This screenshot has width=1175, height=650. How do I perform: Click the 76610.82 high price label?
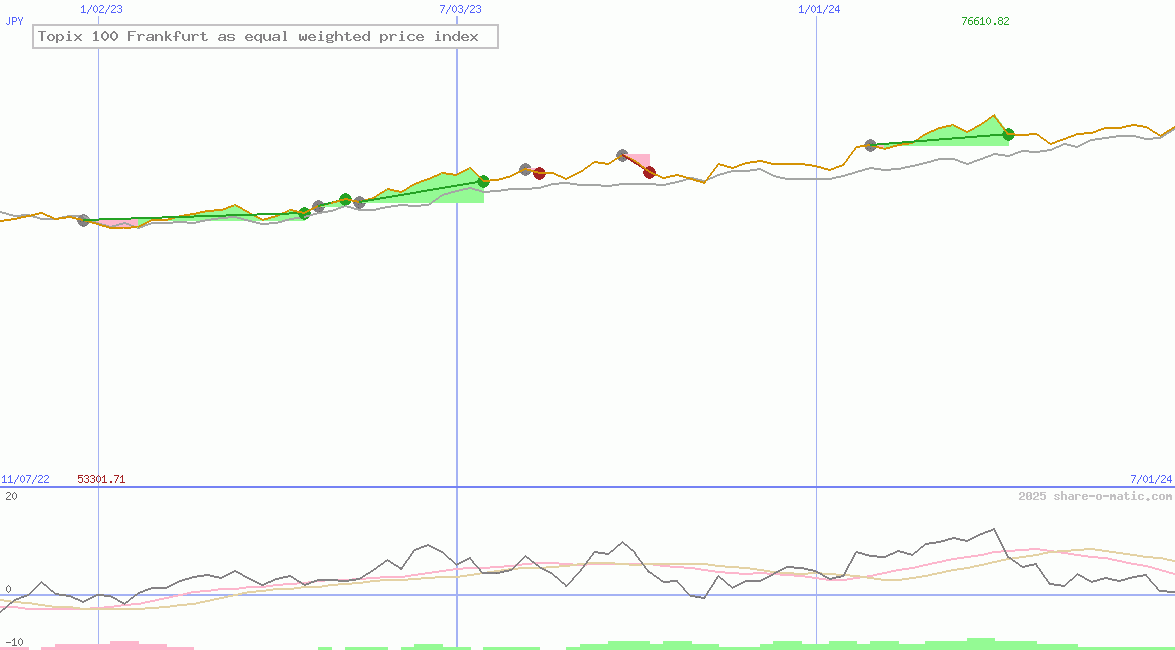(x=984, y=20)
